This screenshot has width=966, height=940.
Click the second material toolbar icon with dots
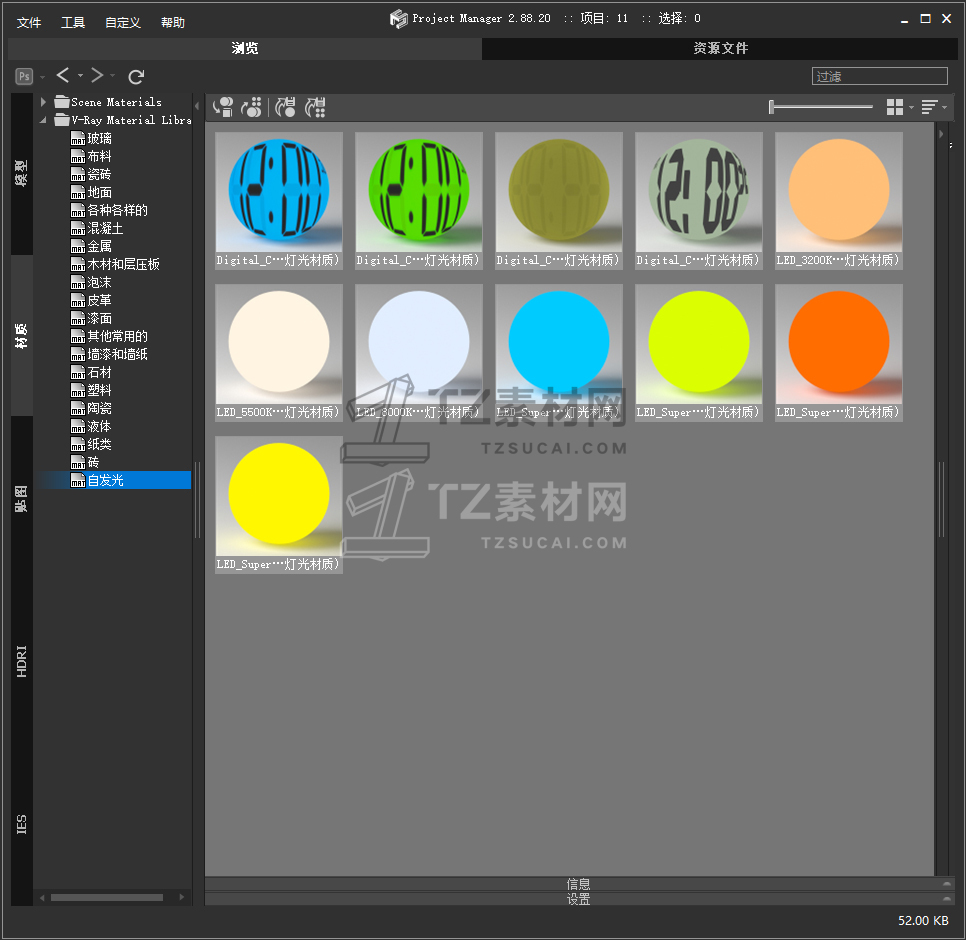pyautogui.click(x=252, y=107)
